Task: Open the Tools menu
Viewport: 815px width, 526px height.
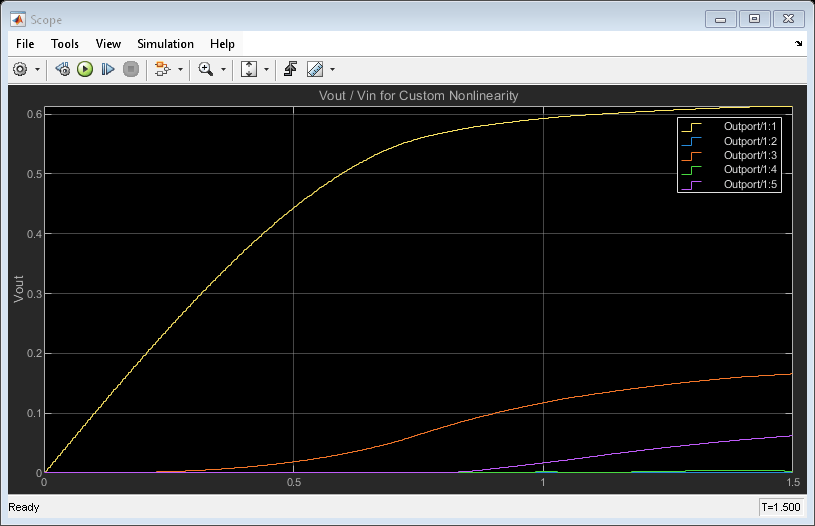Action: click(x=65, y=44)
